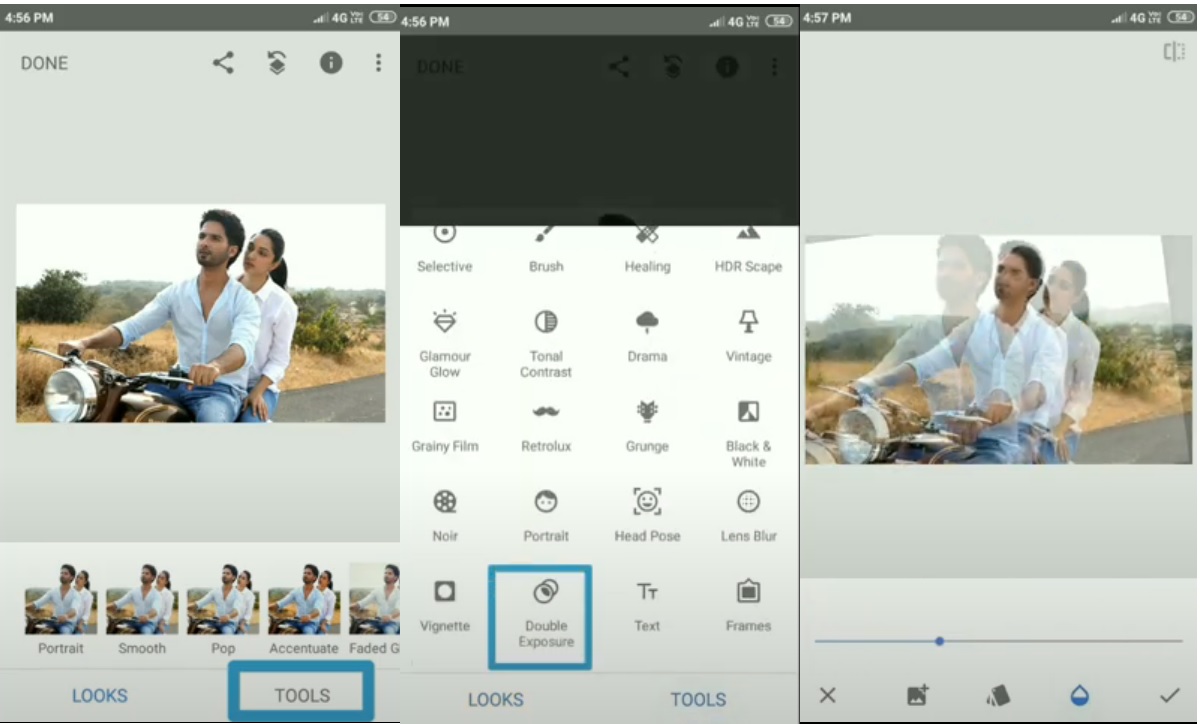Tap the couple photo in left screen

[x=200, y=313]
